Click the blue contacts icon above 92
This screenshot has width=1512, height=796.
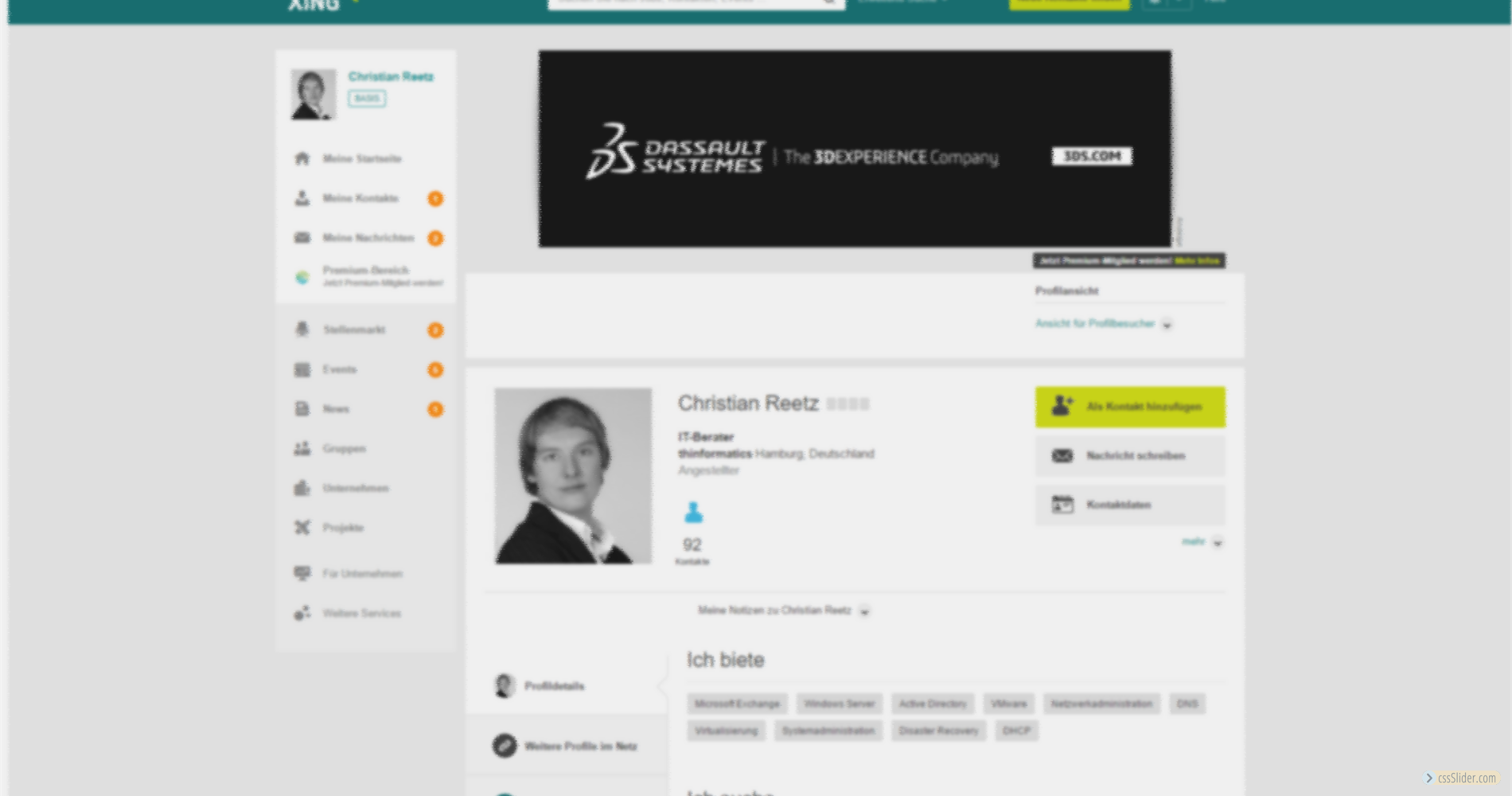point(693,513)
